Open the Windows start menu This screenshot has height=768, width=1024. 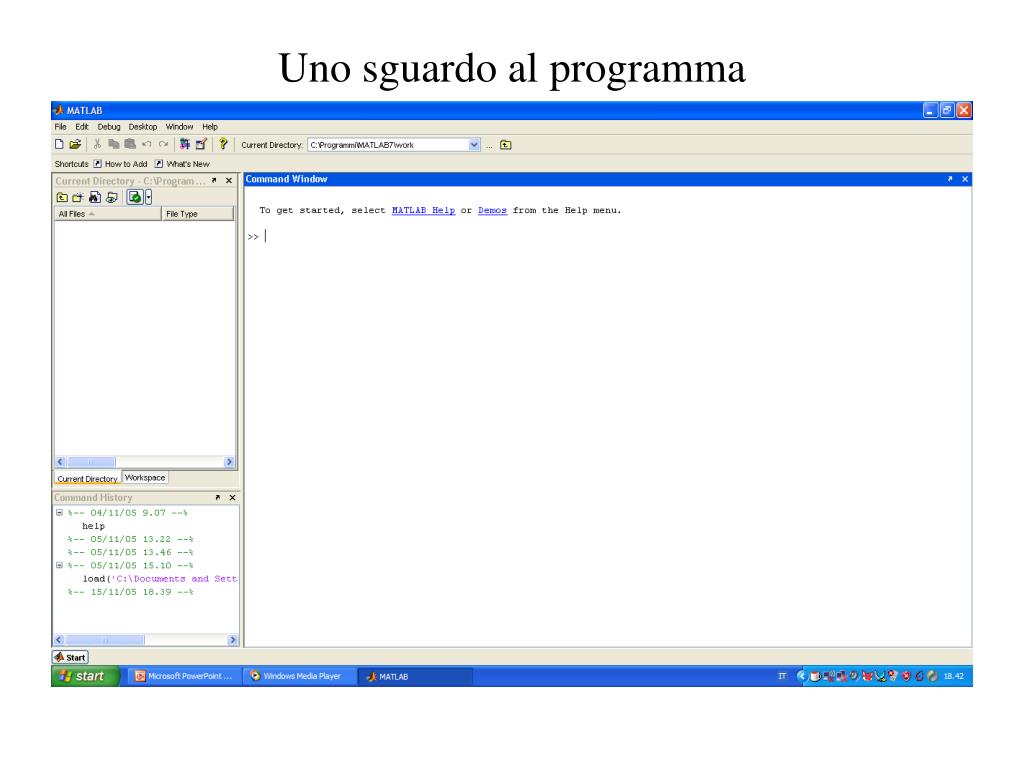pos(85,677)
